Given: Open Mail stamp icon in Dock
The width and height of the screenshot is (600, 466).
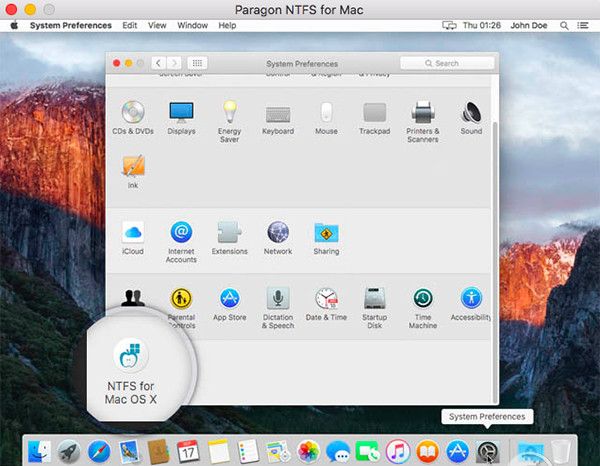Looking at the screenshot, I should pyautogui.click(x=129, y=451).
